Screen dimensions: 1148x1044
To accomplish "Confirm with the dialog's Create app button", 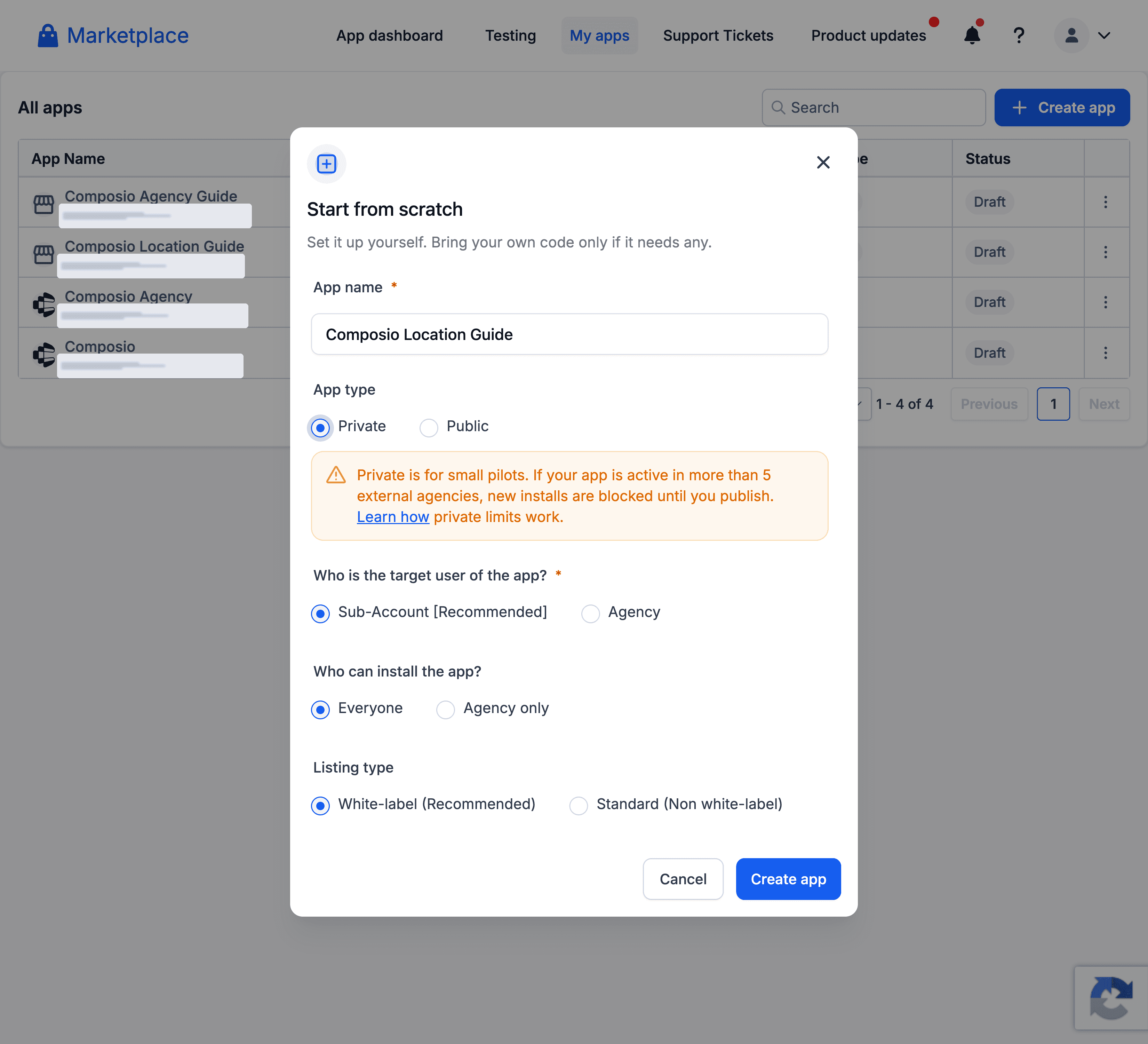I will point(788,879).
